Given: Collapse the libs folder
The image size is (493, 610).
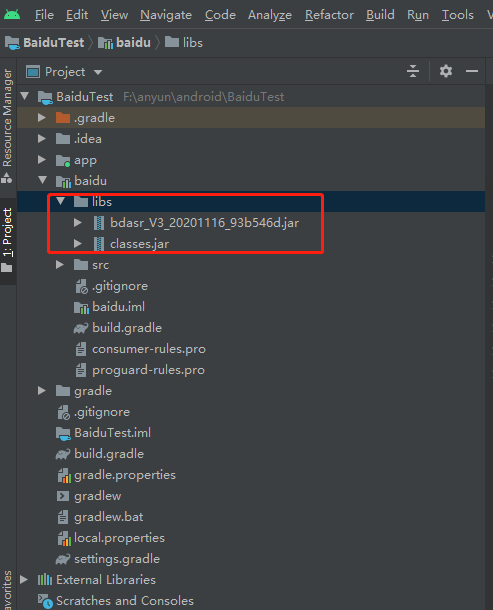Looking at the screenshot, I should (x=60, y=201).
